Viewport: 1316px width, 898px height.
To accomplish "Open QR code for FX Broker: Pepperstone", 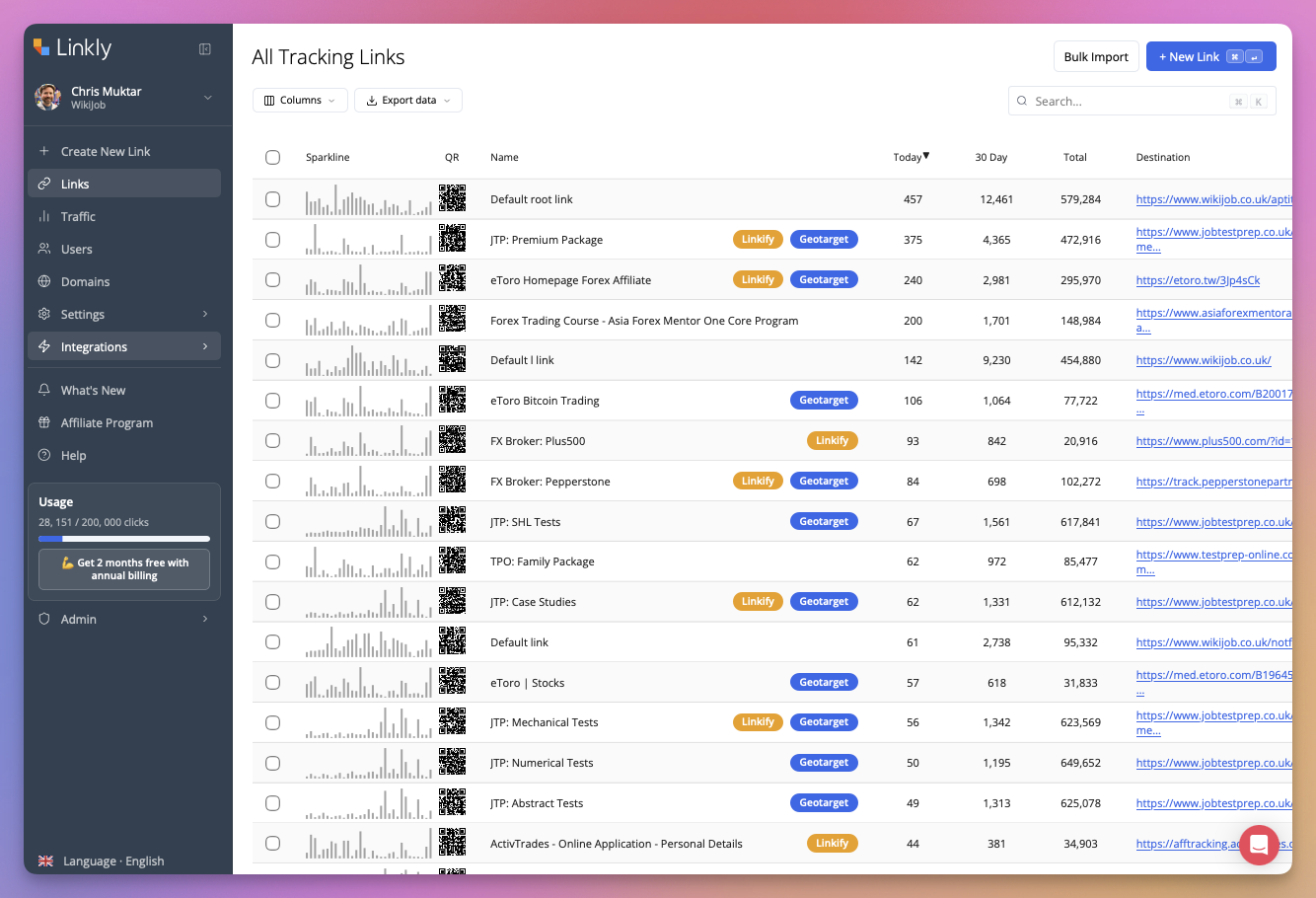I will [452, 481].
